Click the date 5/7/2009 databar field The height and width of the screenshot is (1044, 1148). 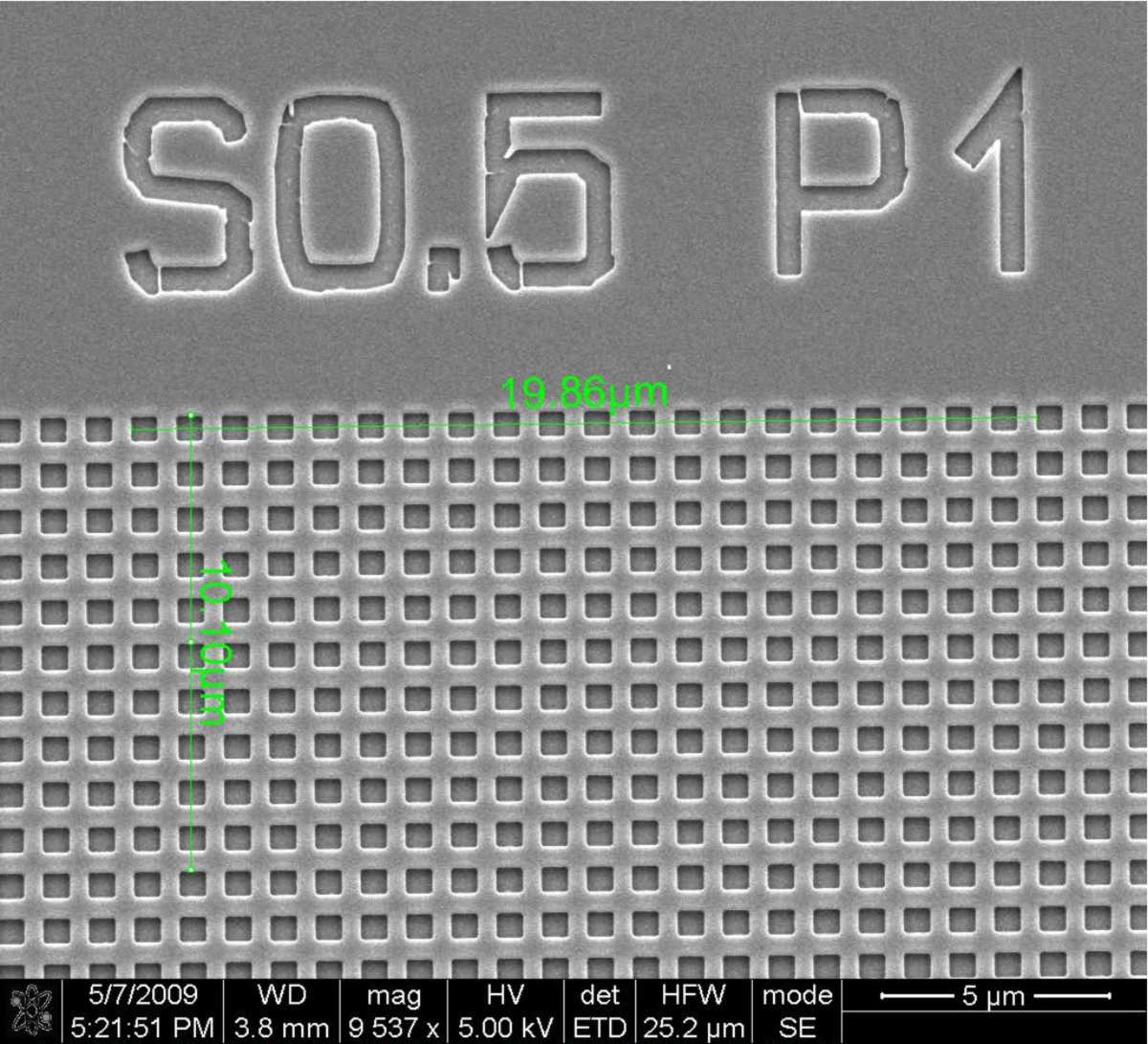143,995
